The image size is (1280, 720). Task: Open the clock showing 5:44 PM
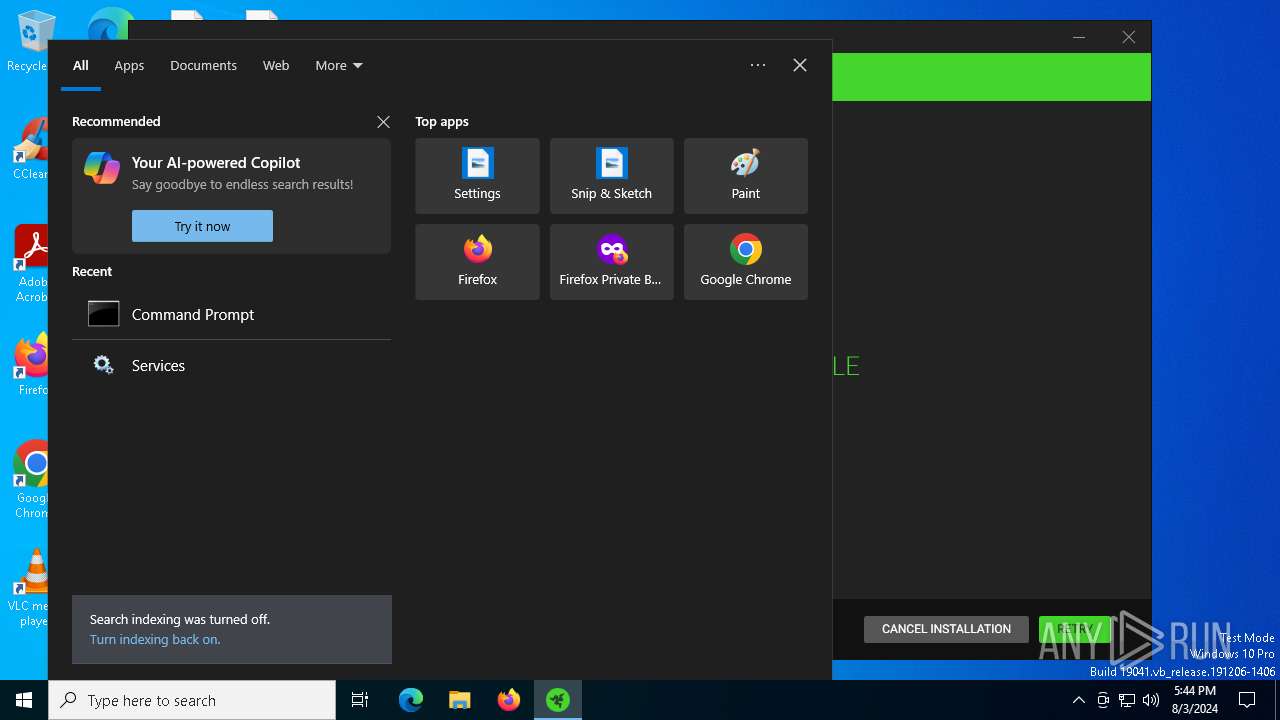click(1195, 700)
